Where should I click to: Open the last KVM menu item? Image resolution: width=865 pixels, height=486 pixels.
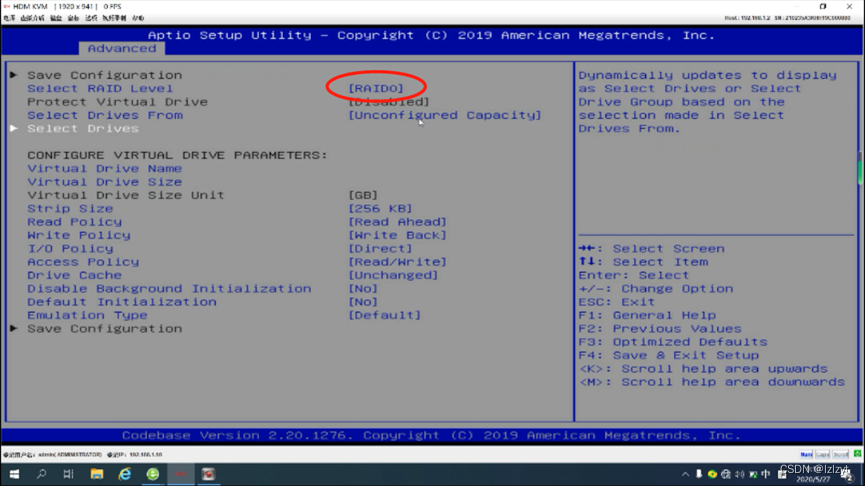138,18
